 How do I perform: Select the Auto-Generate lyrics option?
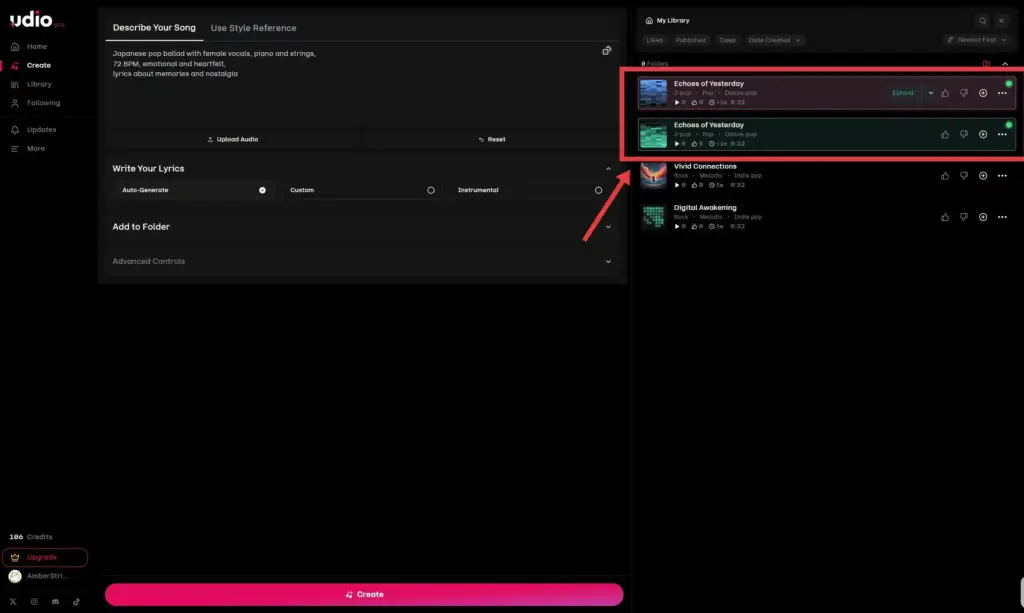tap(193, 191)
